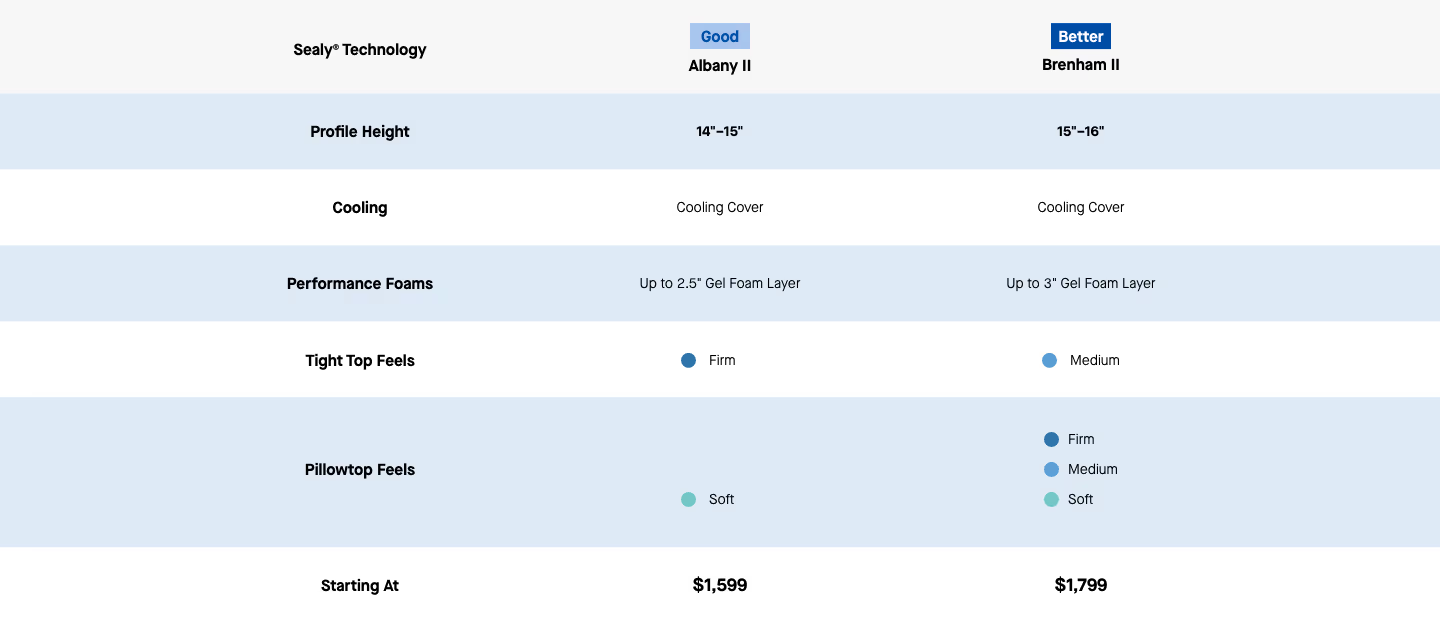Image resolution: width=1440 pixels, height=625 pixels.
Task: Click the Pillowtop Feels row label
Action: [360, 469]
